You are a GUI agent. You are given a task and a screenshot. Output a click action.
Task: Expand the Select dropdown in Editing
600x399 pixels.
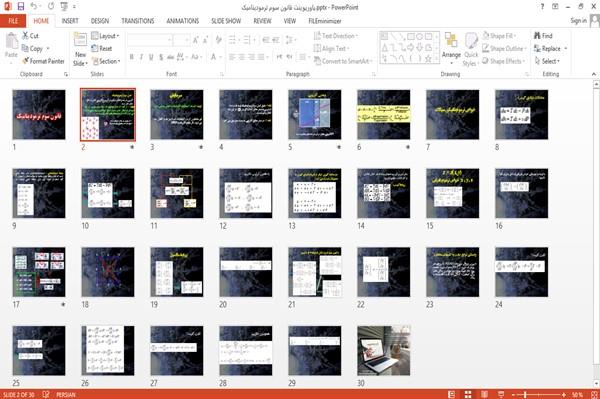coord(547,61)
